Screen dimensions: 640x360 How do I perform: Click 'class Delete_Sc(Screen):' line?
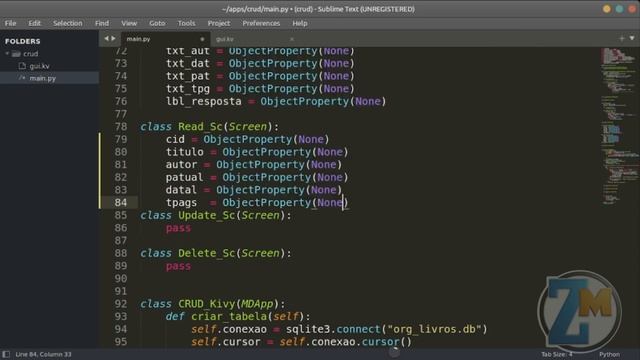pyautogui.click(x=216, y=253)
